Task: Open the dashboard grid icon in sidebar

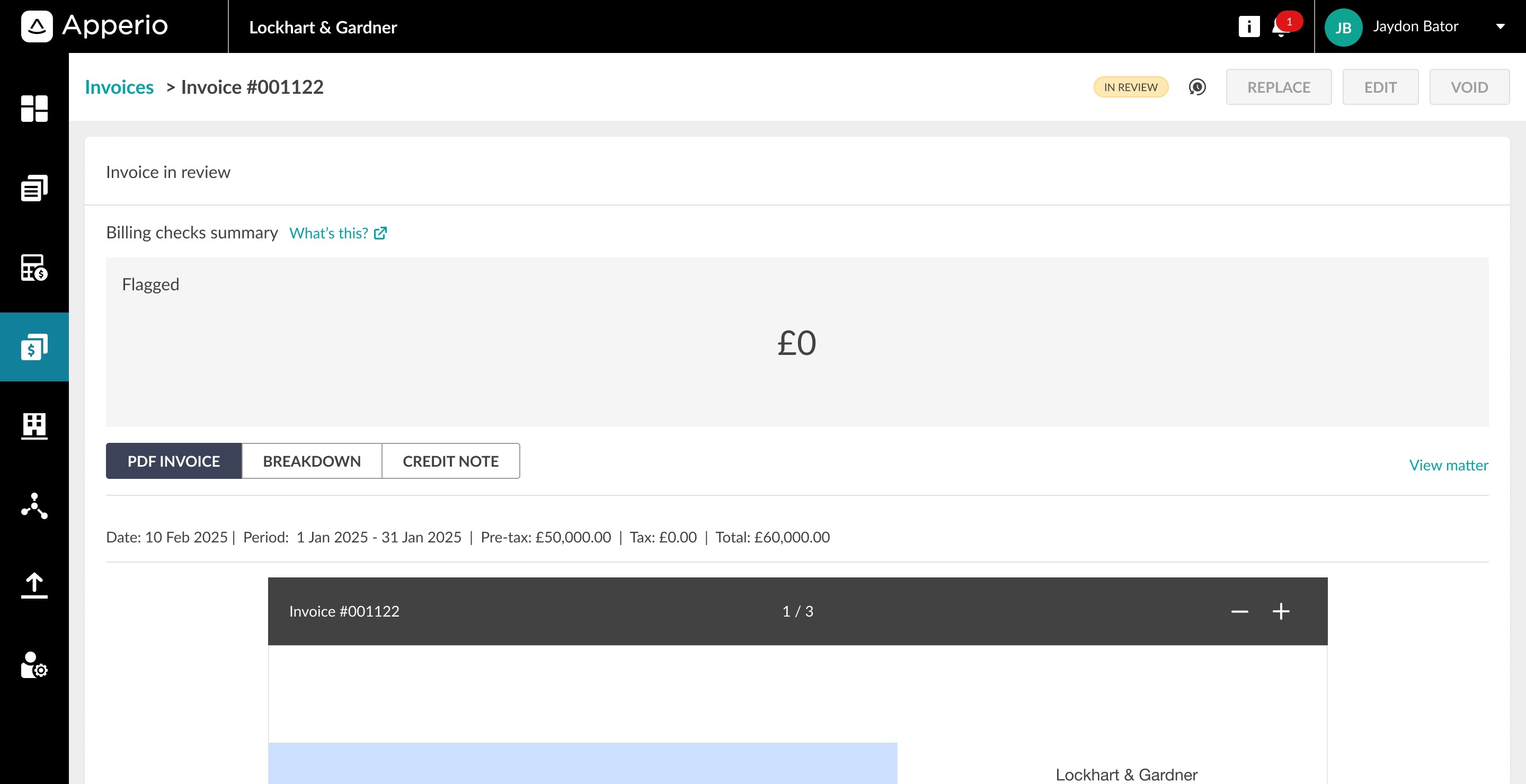Action: tap(34, 109)
